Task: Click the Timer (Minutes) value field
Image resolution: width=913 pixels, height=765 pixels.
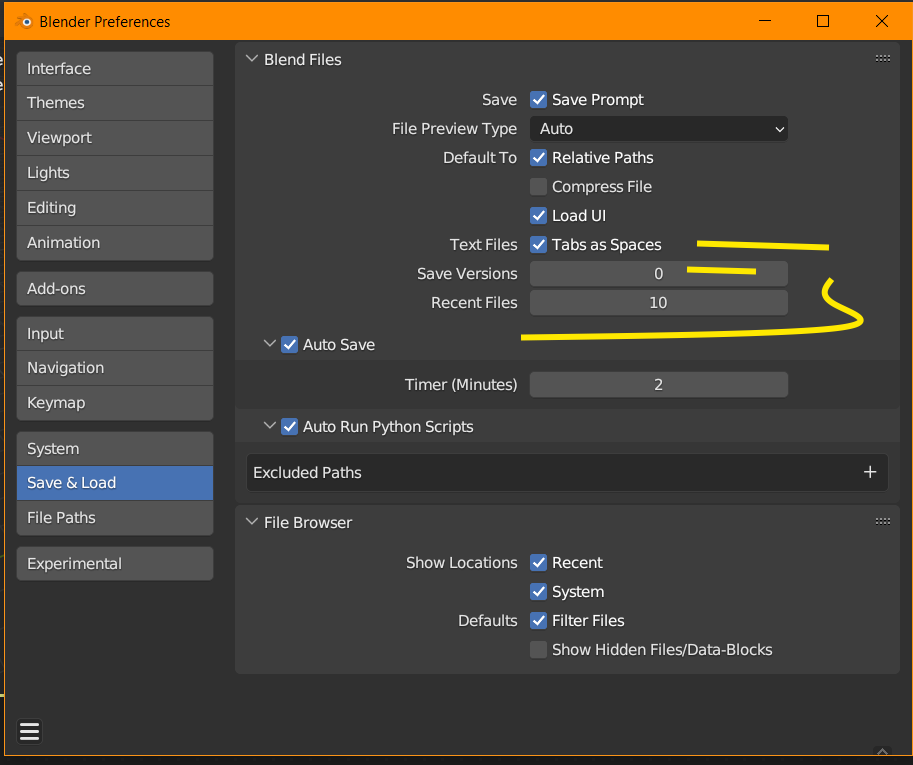Action: pos(659,385)
